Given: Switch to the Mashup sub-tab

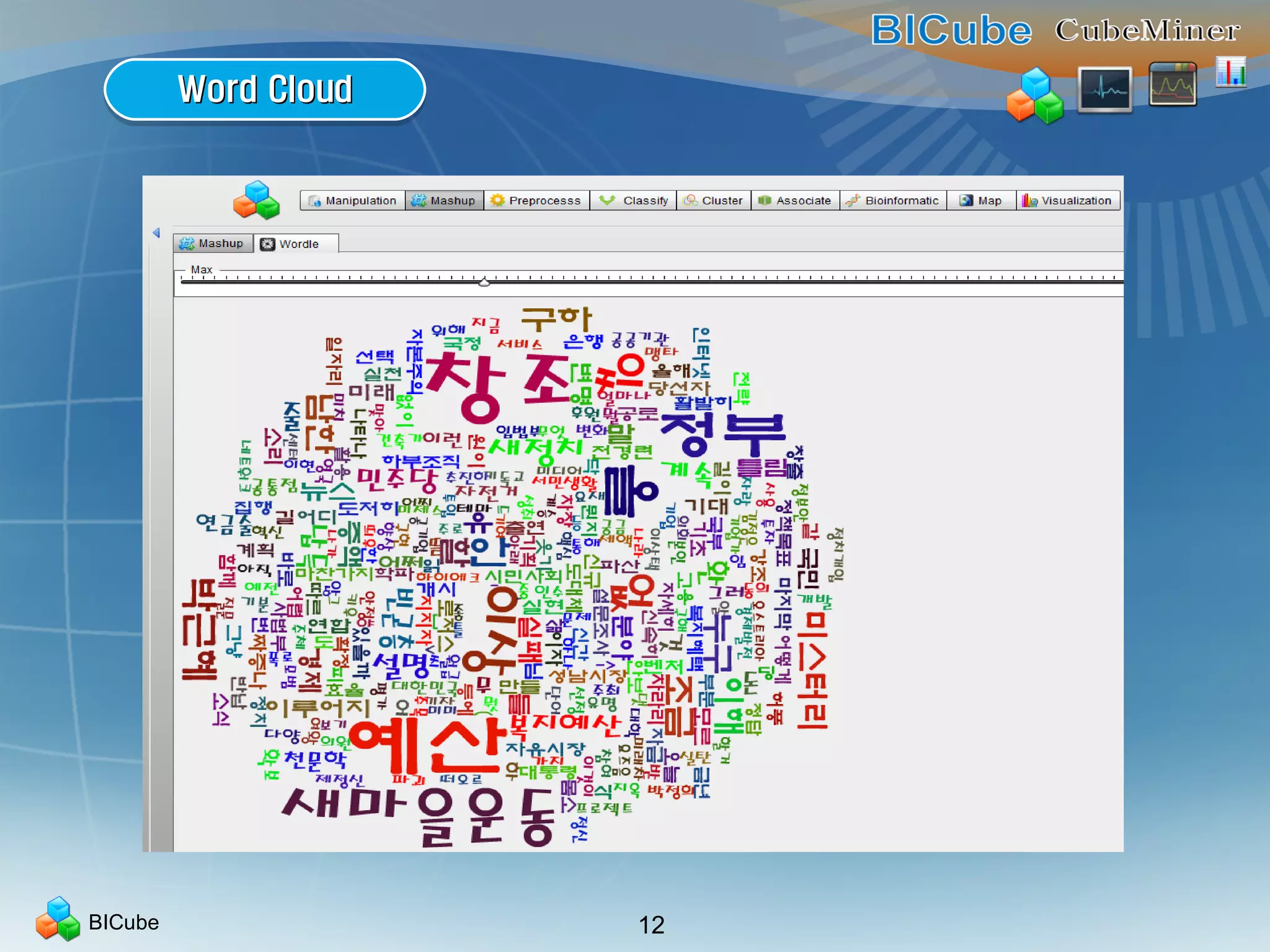Looking at the screenshot, I should (x=213, y=243).
